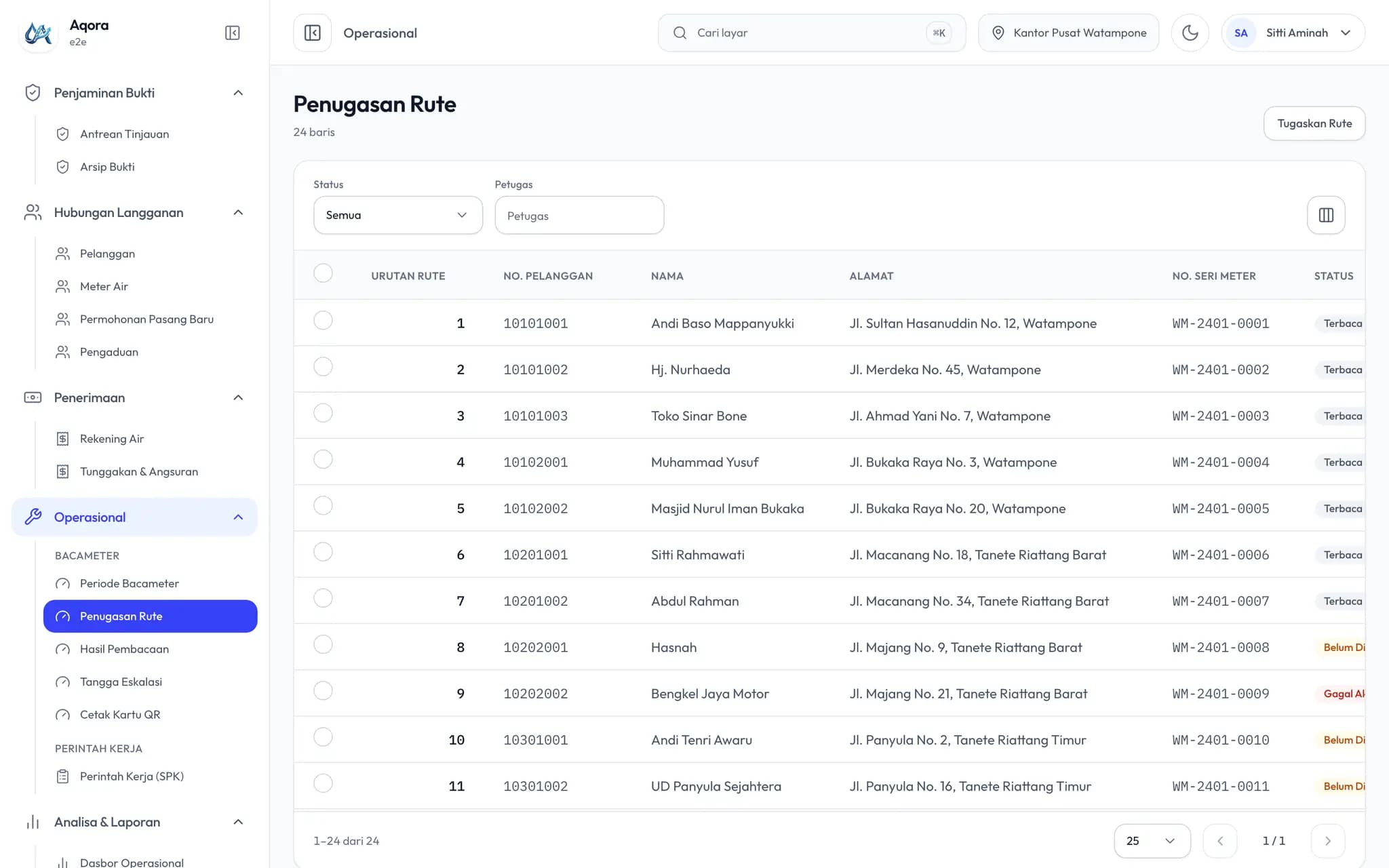1389x868 pixels.
Task: Click meter serial WM-2401-0010
Action: point(1221,740)
